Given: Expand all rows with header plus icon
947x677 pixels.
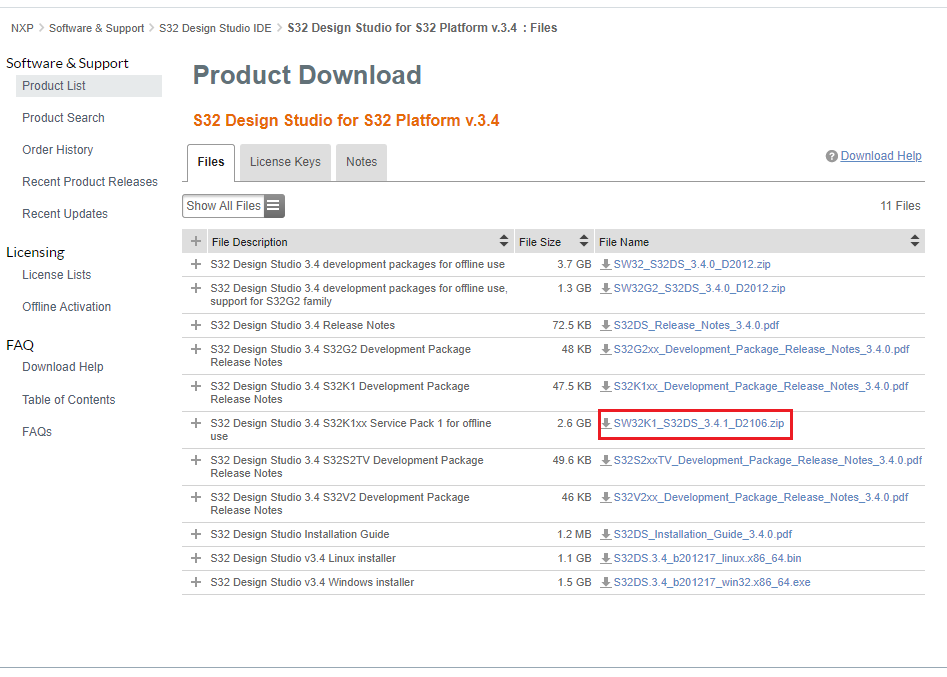Looking at the screenshot, I should pyautogui.click(x=196, y=242).
